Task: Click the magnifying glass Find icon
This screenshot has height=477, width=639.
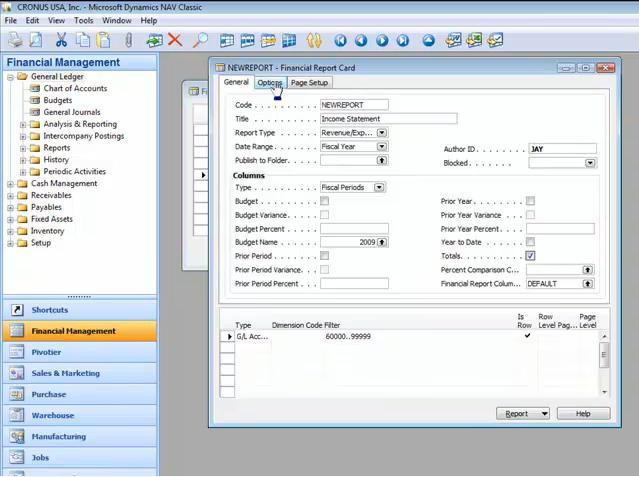Action: (x=201, y=40)
